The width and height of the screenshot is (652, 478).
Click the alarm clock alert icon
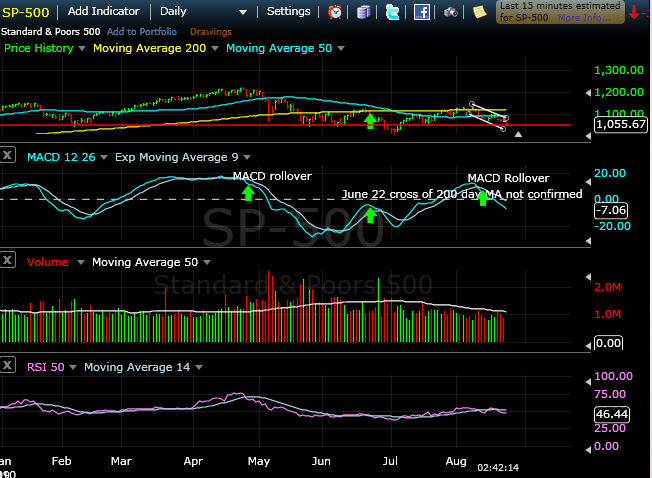334,12
